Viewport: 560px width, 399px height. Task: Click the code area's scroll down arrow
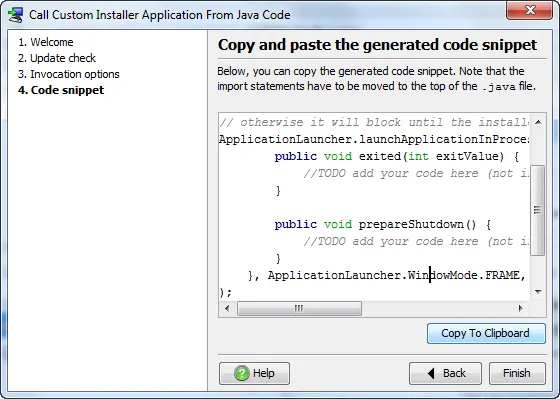538,292
